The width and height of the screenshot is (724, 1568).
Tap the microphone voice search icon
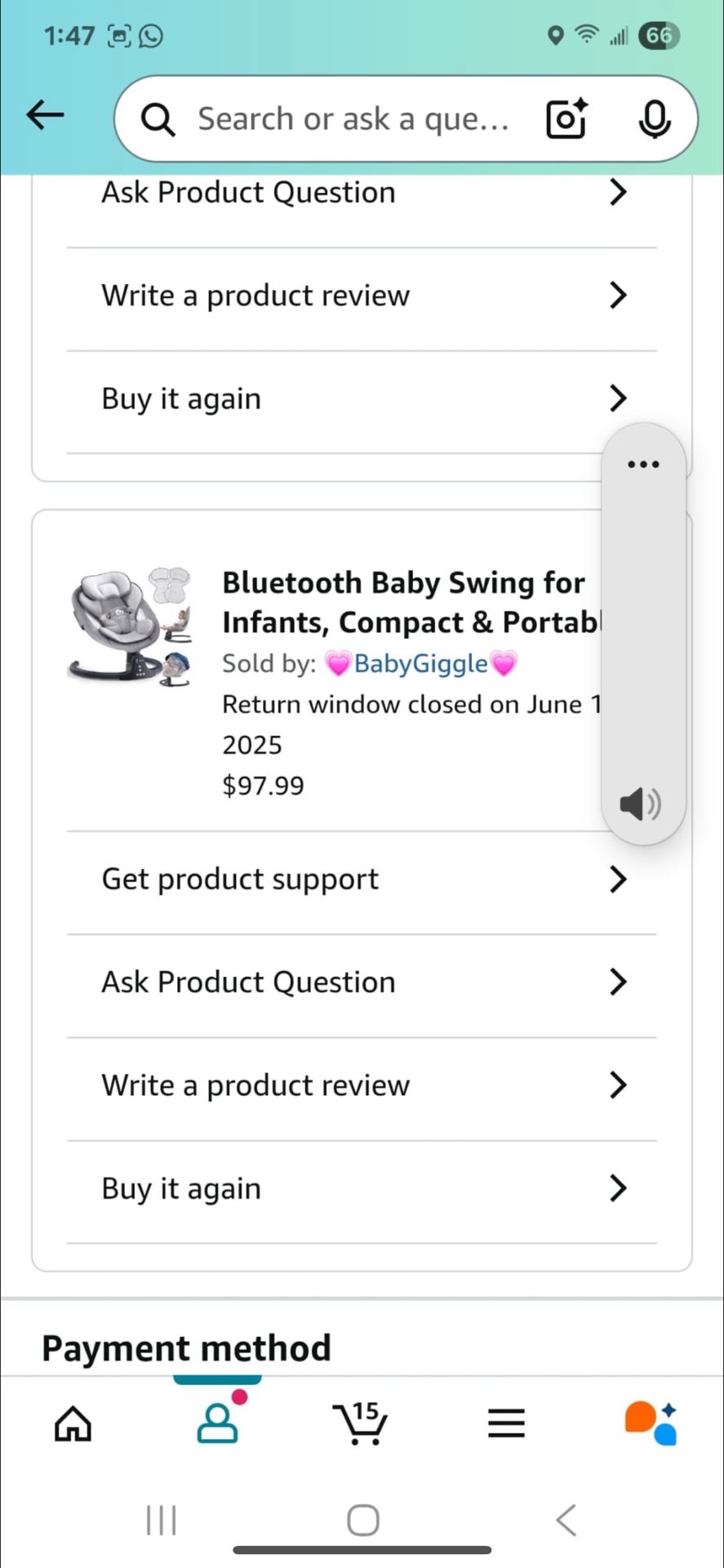654,119
